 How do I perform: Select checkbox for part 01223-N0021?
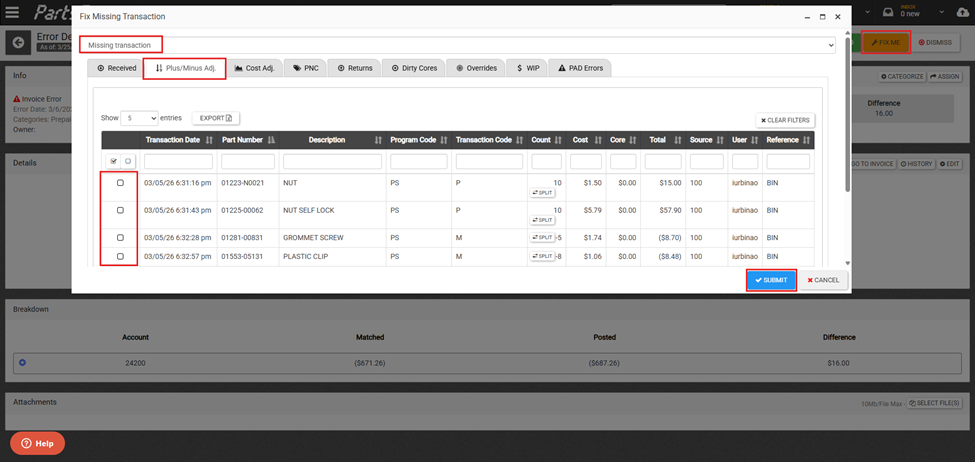[120, 183]
